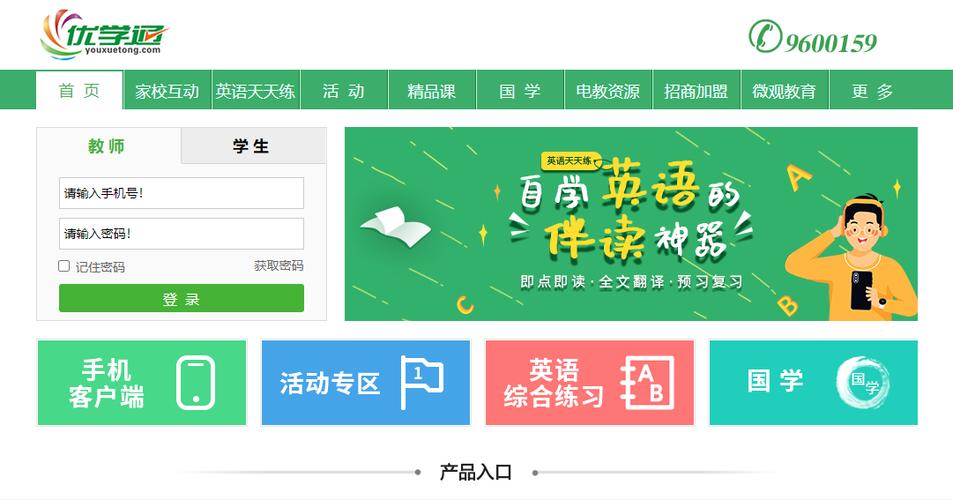Click the cartoon boy holding phone on banner
This screenshot has height=500, width=953.
pyautogui.click(x=851, y=258)
